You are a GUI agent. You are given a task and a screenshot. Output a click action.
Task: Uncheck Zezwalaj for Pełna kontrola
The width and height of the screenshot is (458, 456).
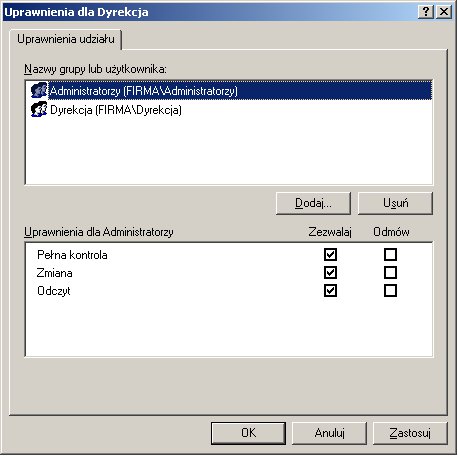(330, 255)
